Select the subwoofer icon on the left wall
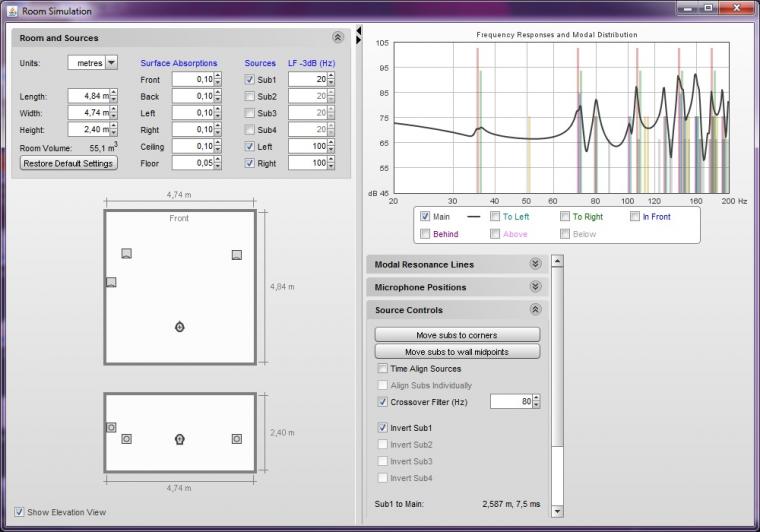The image size is (760, 532). point(111,283)
